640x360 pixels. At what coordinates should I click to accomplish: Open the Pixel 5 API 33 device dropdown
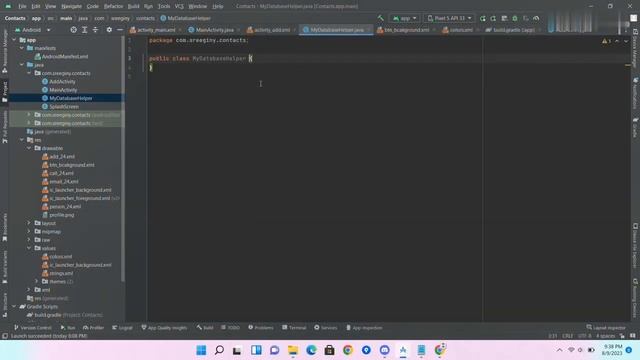point(449,18)
